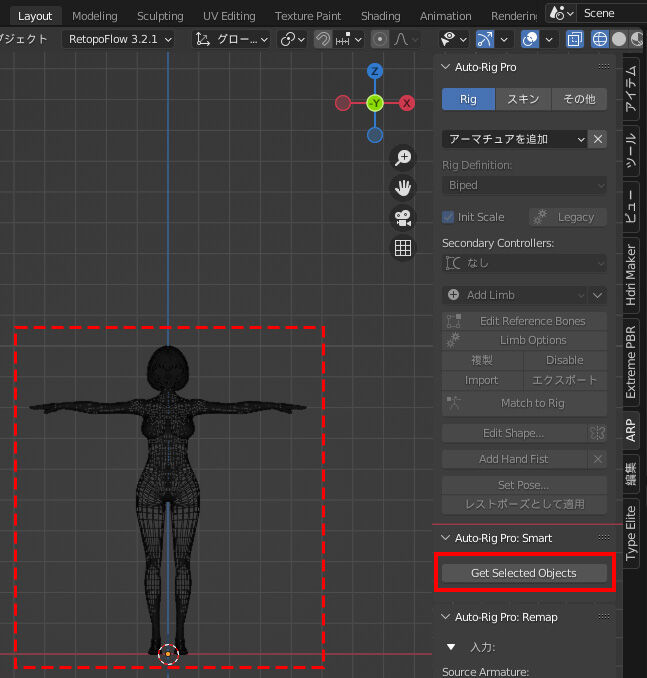Open object visibility and selectability dropdown
Viewport: 647px width, 678px height.
[x=453, y=40]
